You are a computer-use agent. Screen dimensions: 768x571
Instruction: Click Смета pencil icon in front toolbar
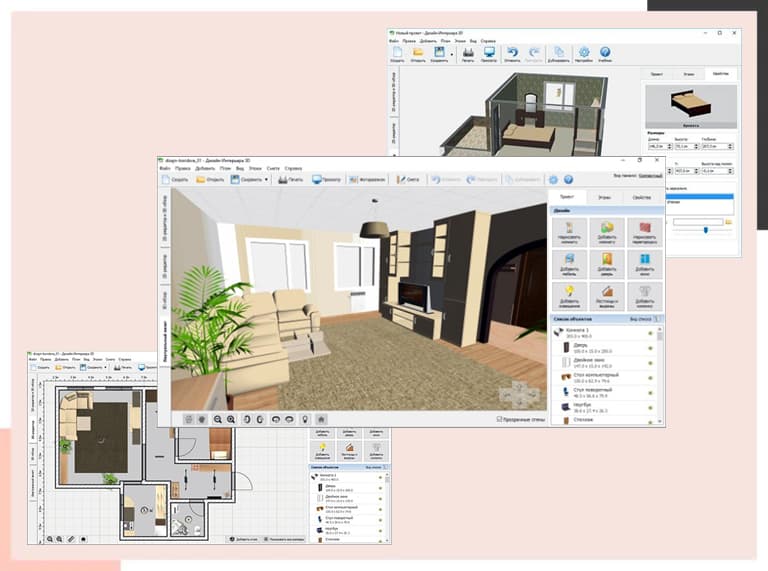[401, 180]
